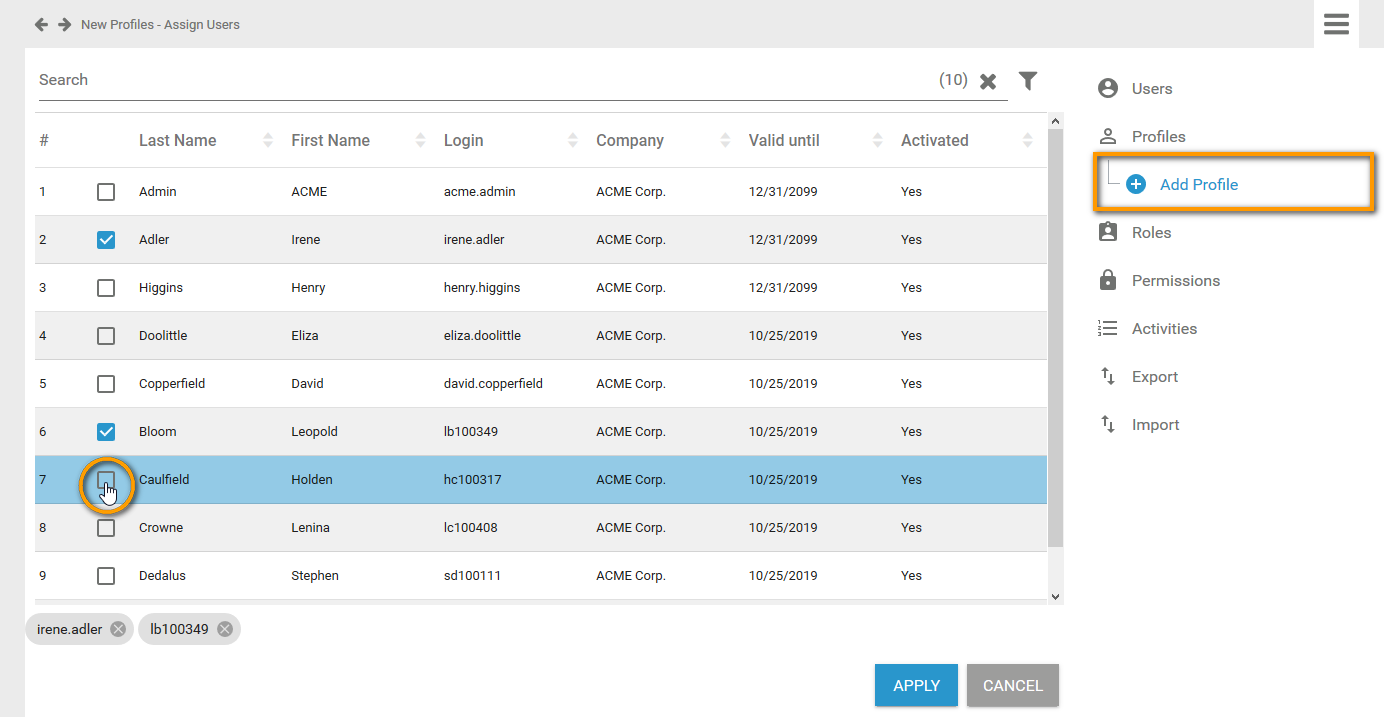The image size is (1384, 717).
Task: Check the box for Admin ACME
Action: tap(106, 192)
